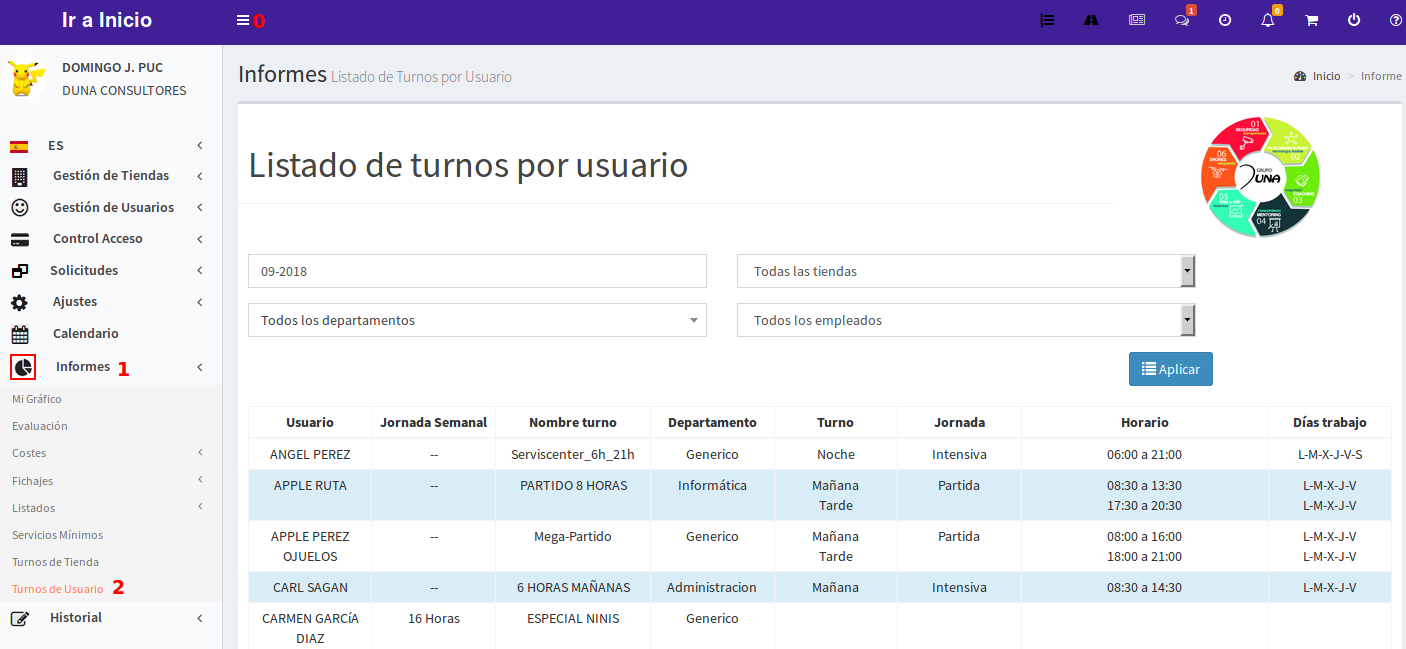Click the Días trabajo column header
This screenshot has width=1406, height=649.
click(x=1330, y=422)
